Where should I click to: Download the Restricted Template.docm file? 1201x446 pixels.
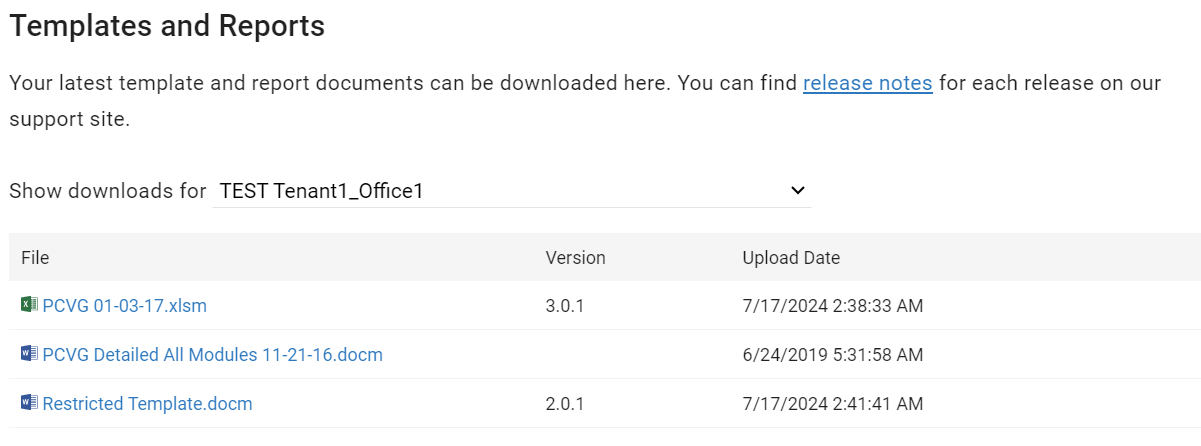pyautogui.click(x=147, y=404)
